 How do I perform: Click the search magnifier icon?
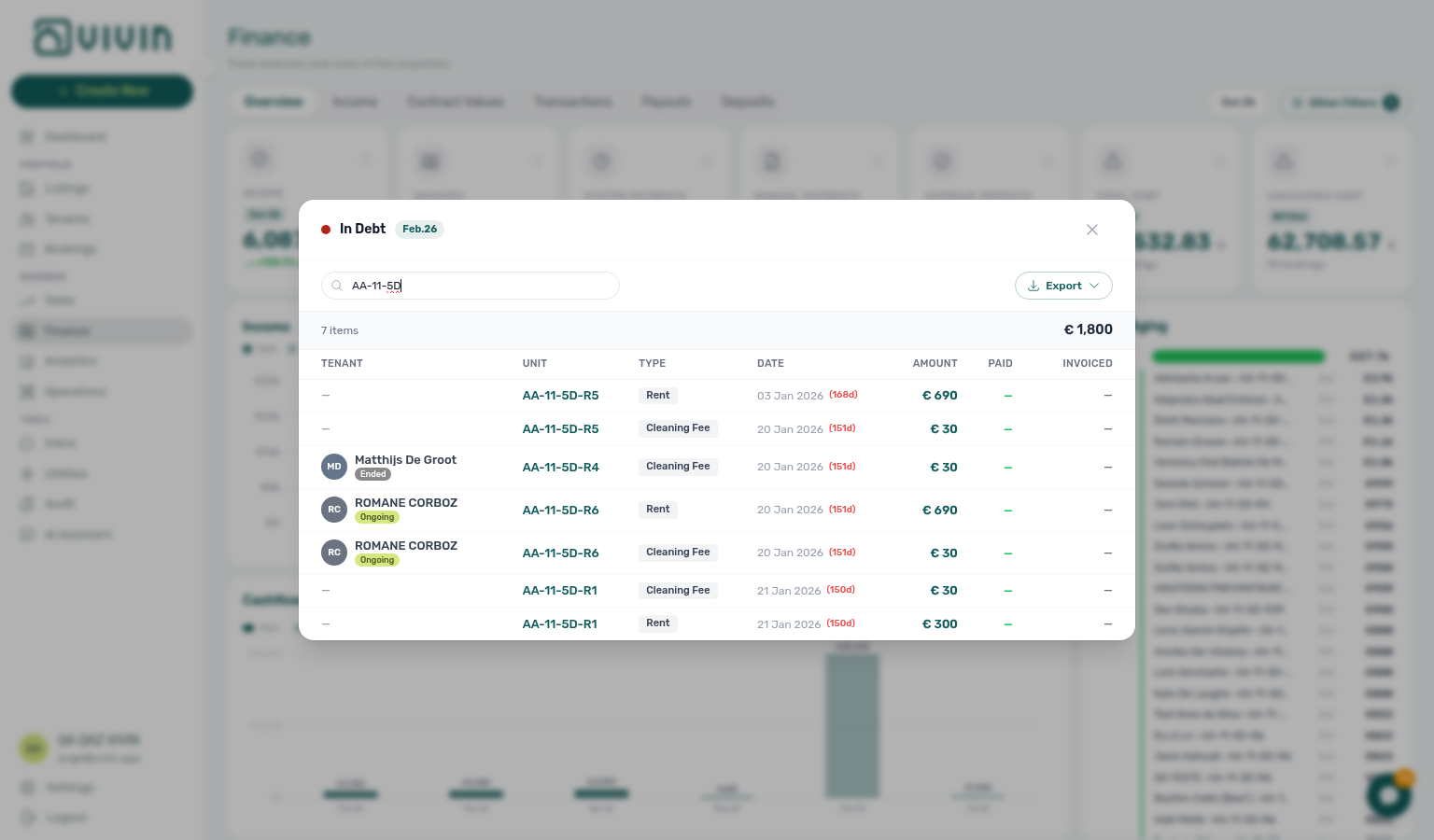click(x=337, y=286)
